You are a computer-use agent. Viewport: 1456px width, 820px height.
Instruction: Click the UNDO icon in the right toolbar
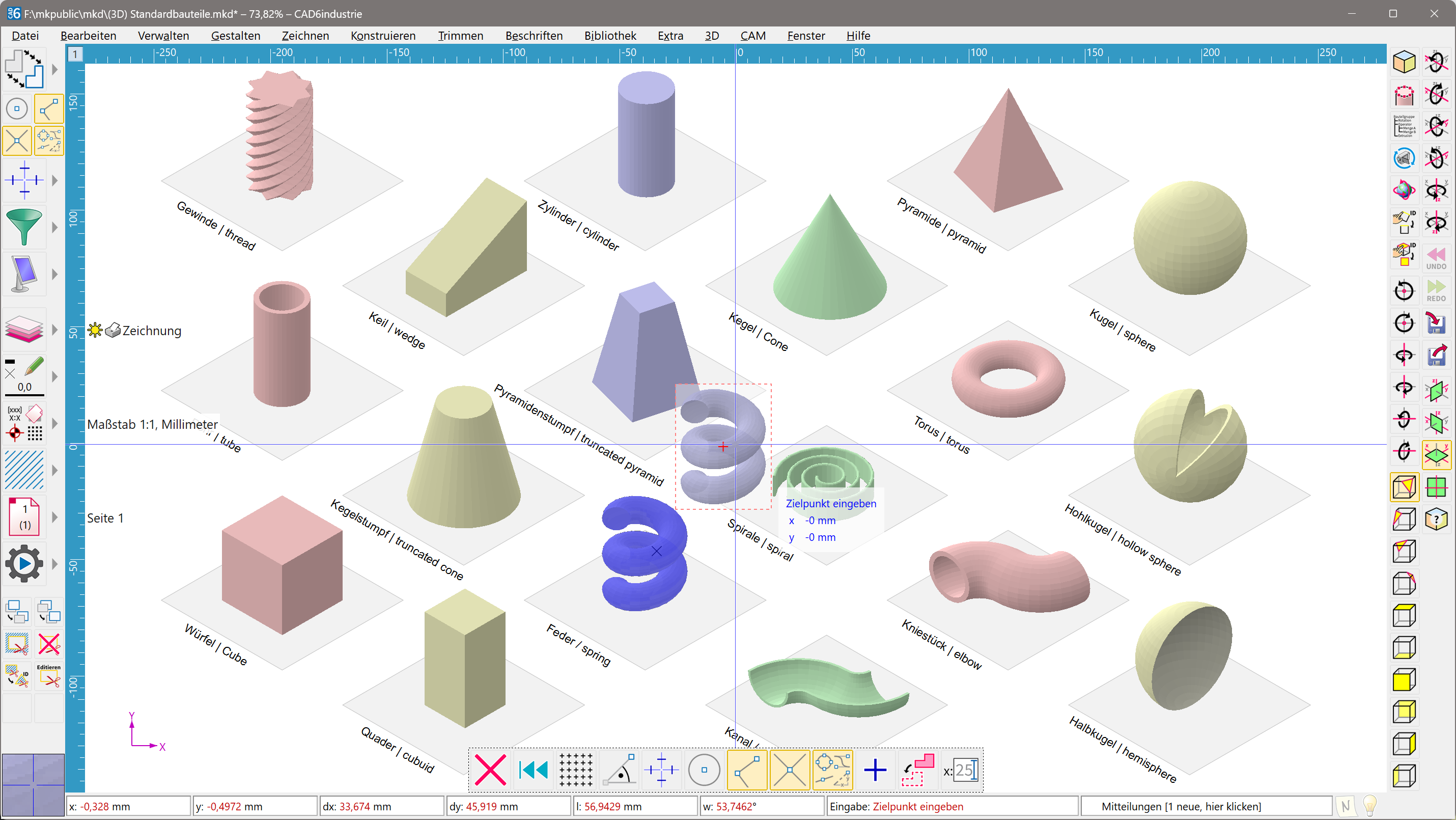click(x=1436, y=257)
